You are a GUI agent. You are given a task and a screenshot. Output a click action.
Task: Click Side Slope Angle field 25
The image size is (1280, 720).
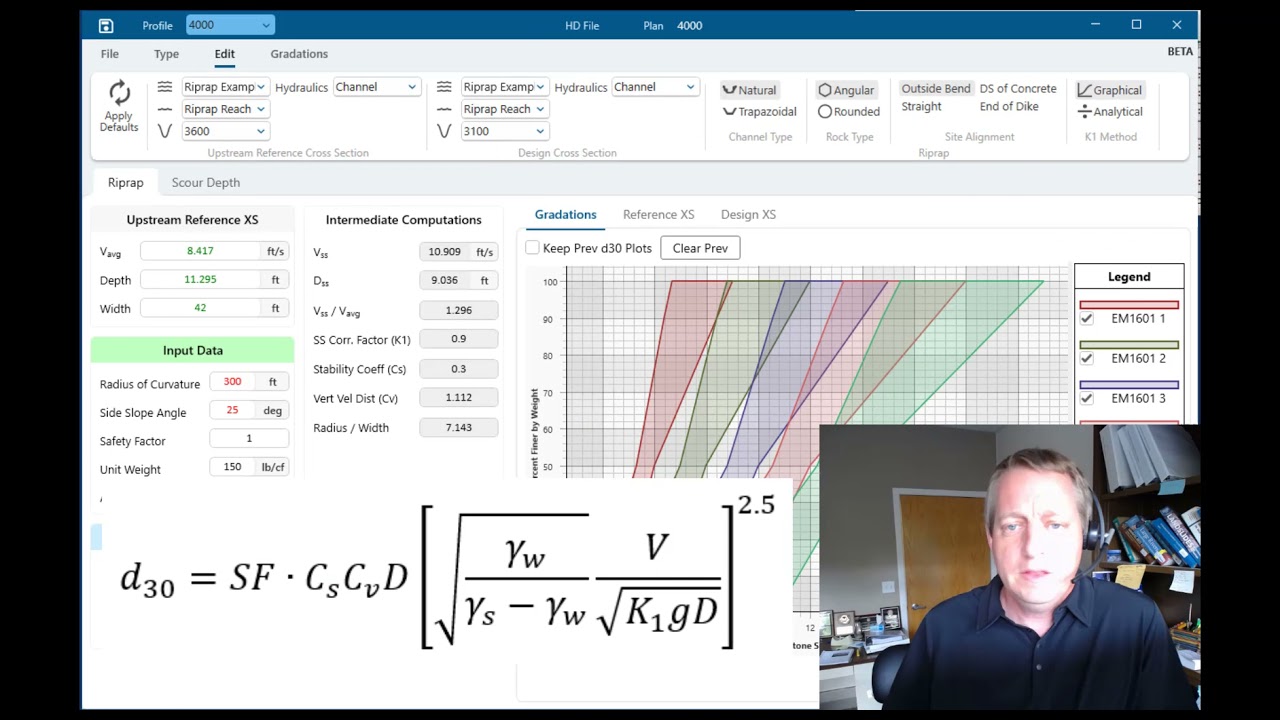(x=232, y=410)
